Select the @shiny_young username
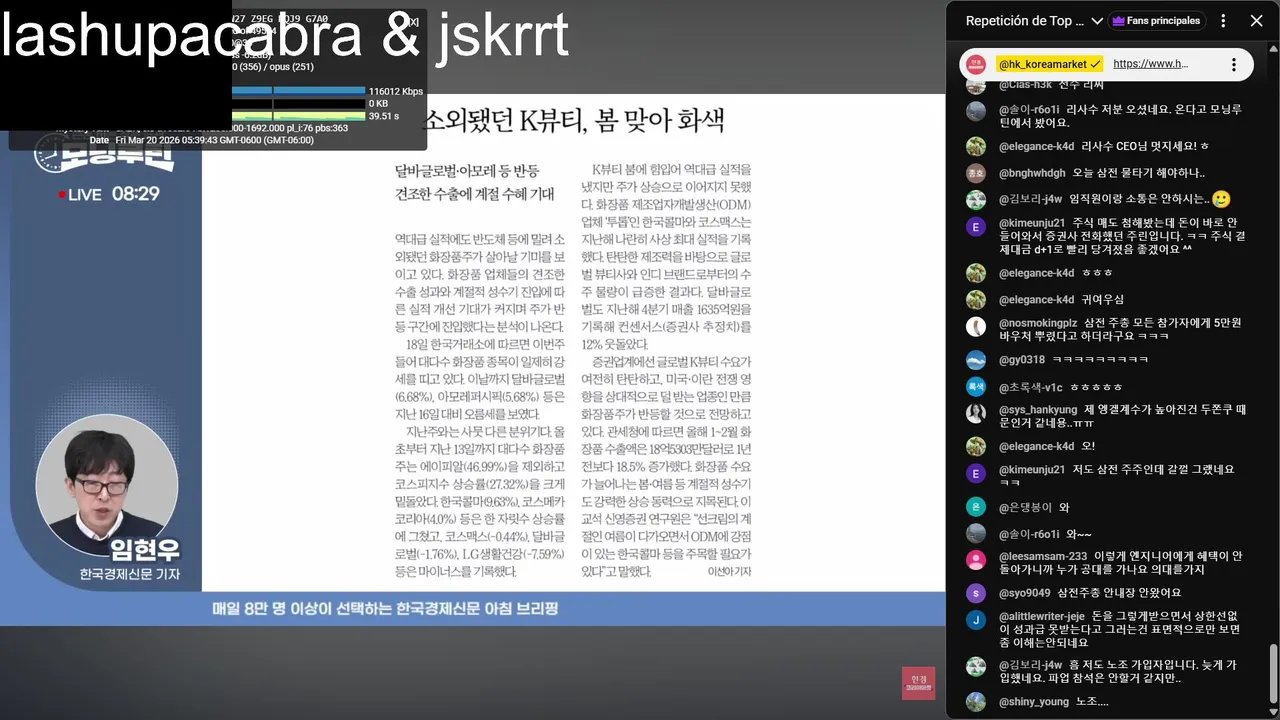 [1034, 702]
